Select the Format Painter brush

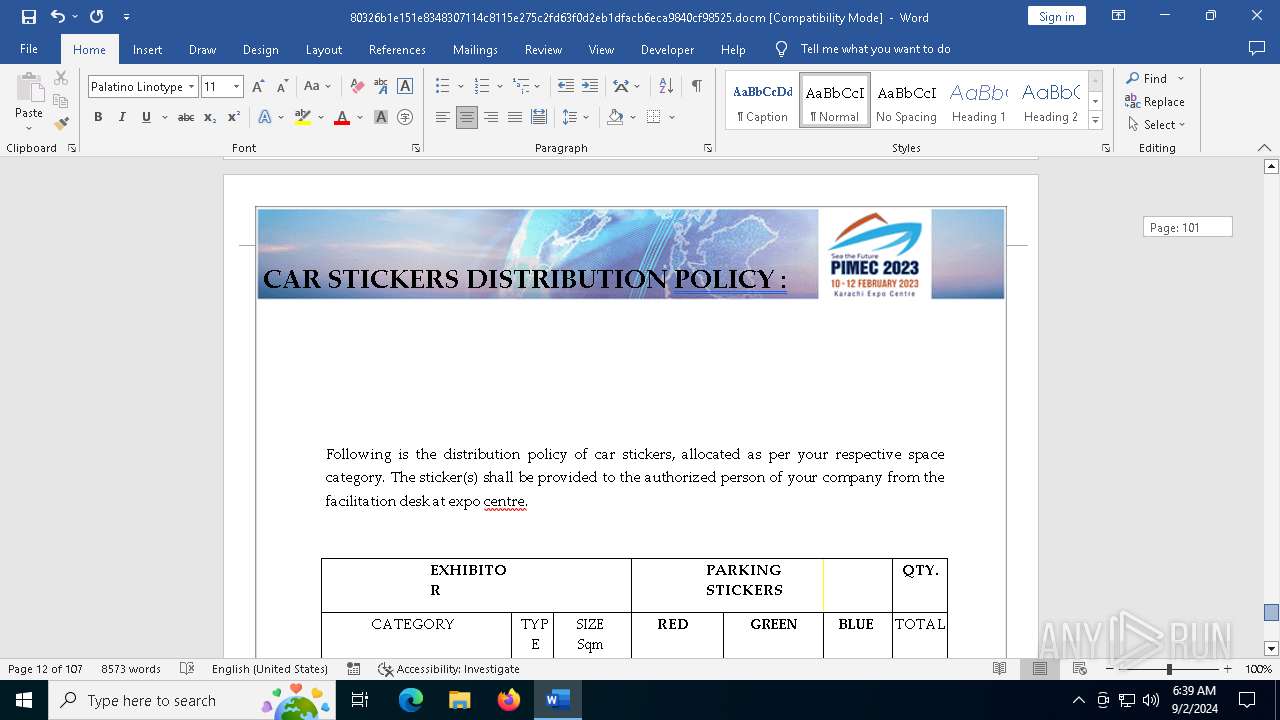[61, 124]
